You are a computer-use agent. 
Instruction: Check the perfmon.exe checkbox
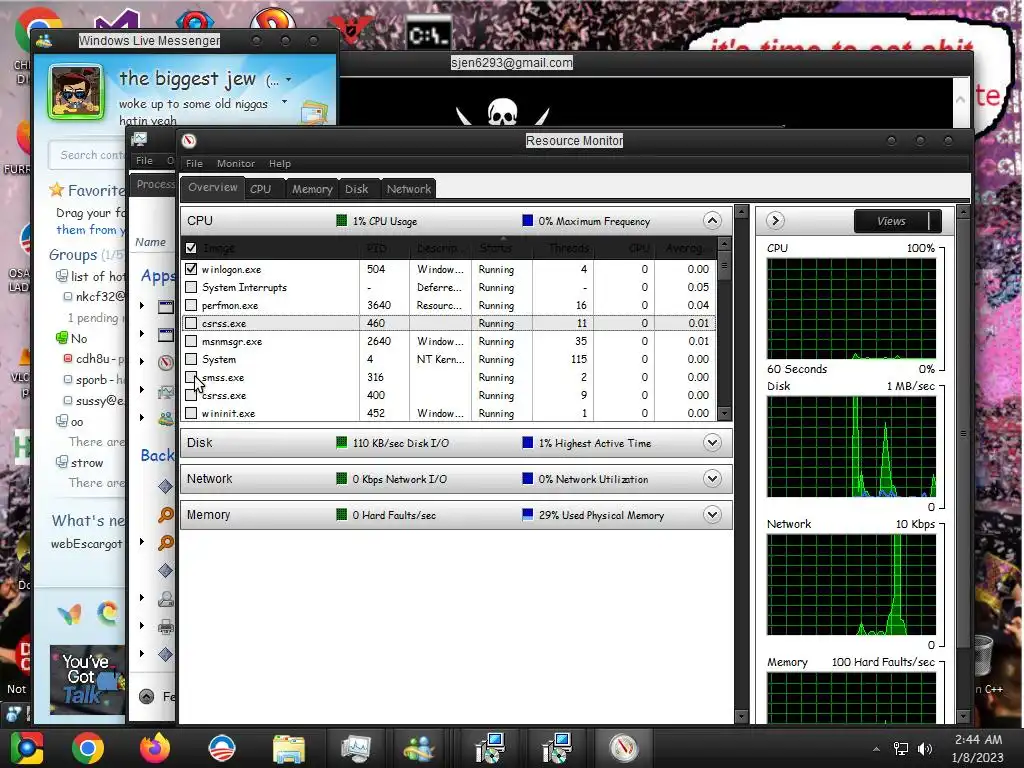pyautogui.click(x=191, y=305)
